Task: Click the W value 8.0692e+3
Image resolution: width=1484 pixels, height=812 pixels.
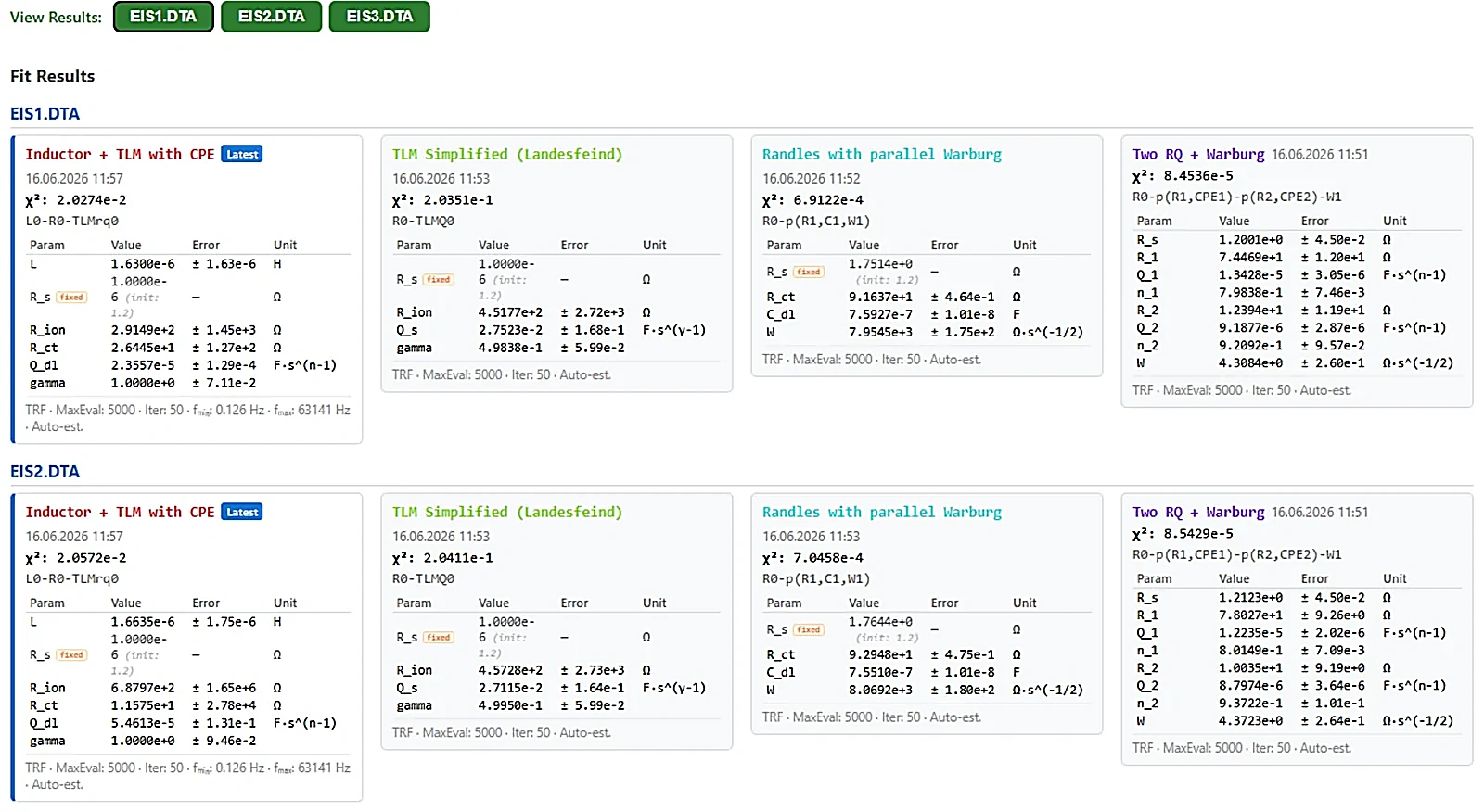Action: pos(880,691)
